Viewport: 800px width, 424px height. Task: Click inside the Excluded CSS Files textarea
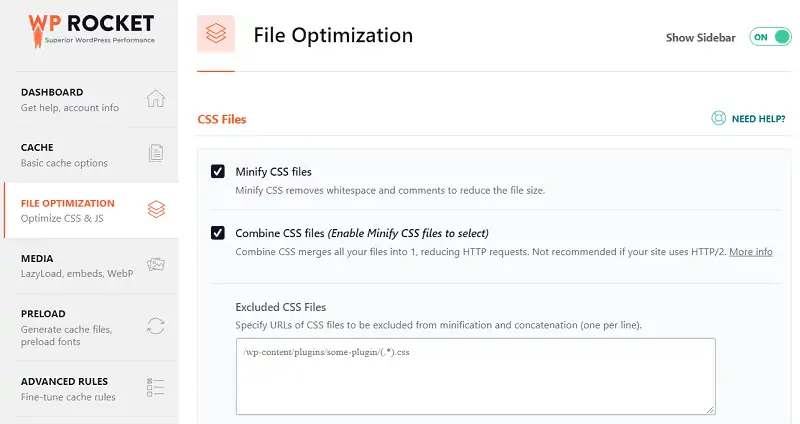click(475, 375)
